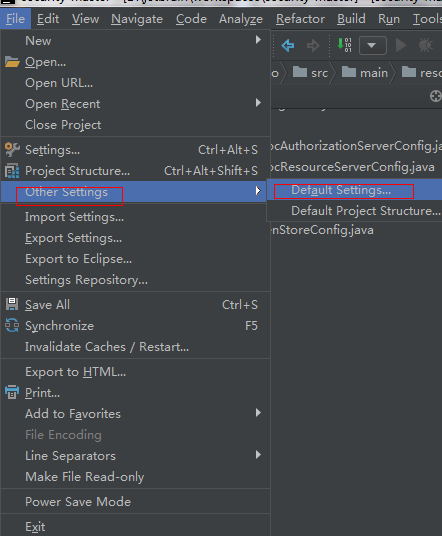Click the Make Project binary icon
Image resolution: width=442 pixels, height=536 pixels.
pos(344,45)
